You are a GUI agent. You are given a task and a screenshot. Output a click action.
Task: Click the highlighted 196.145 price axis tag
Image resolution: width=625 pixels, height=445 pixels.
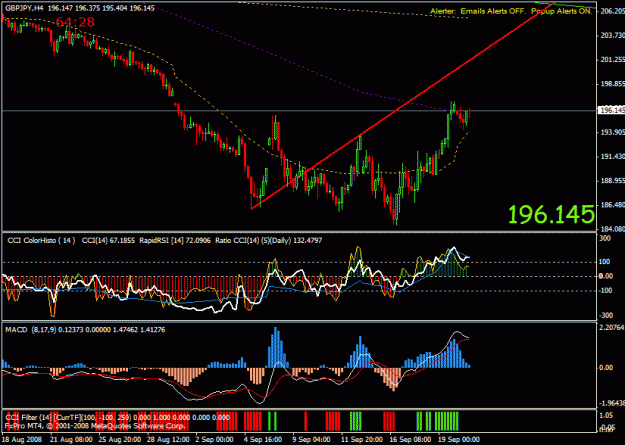611,110
